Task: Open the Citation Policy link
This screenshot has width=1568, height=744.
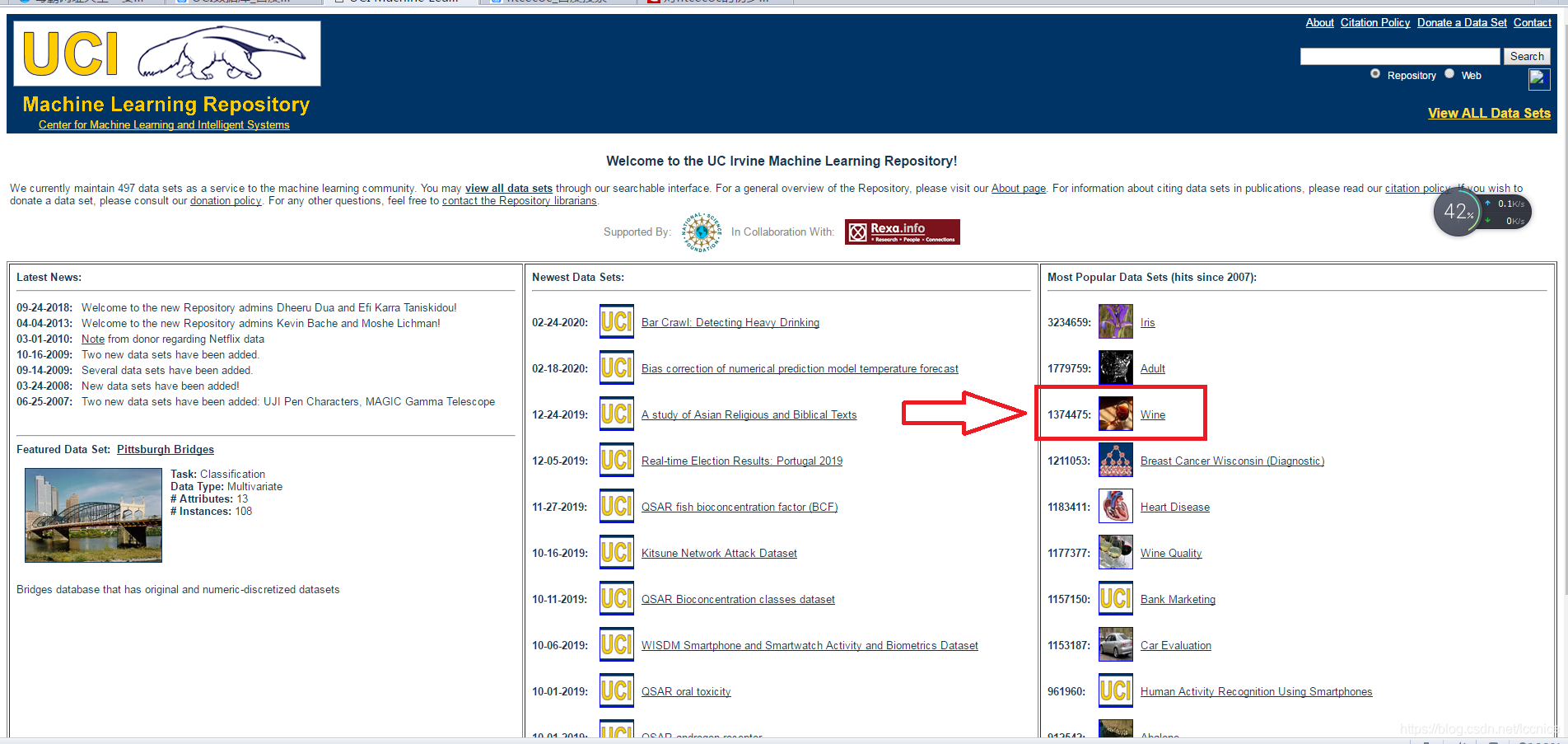Action: (x=1375, y=23)
